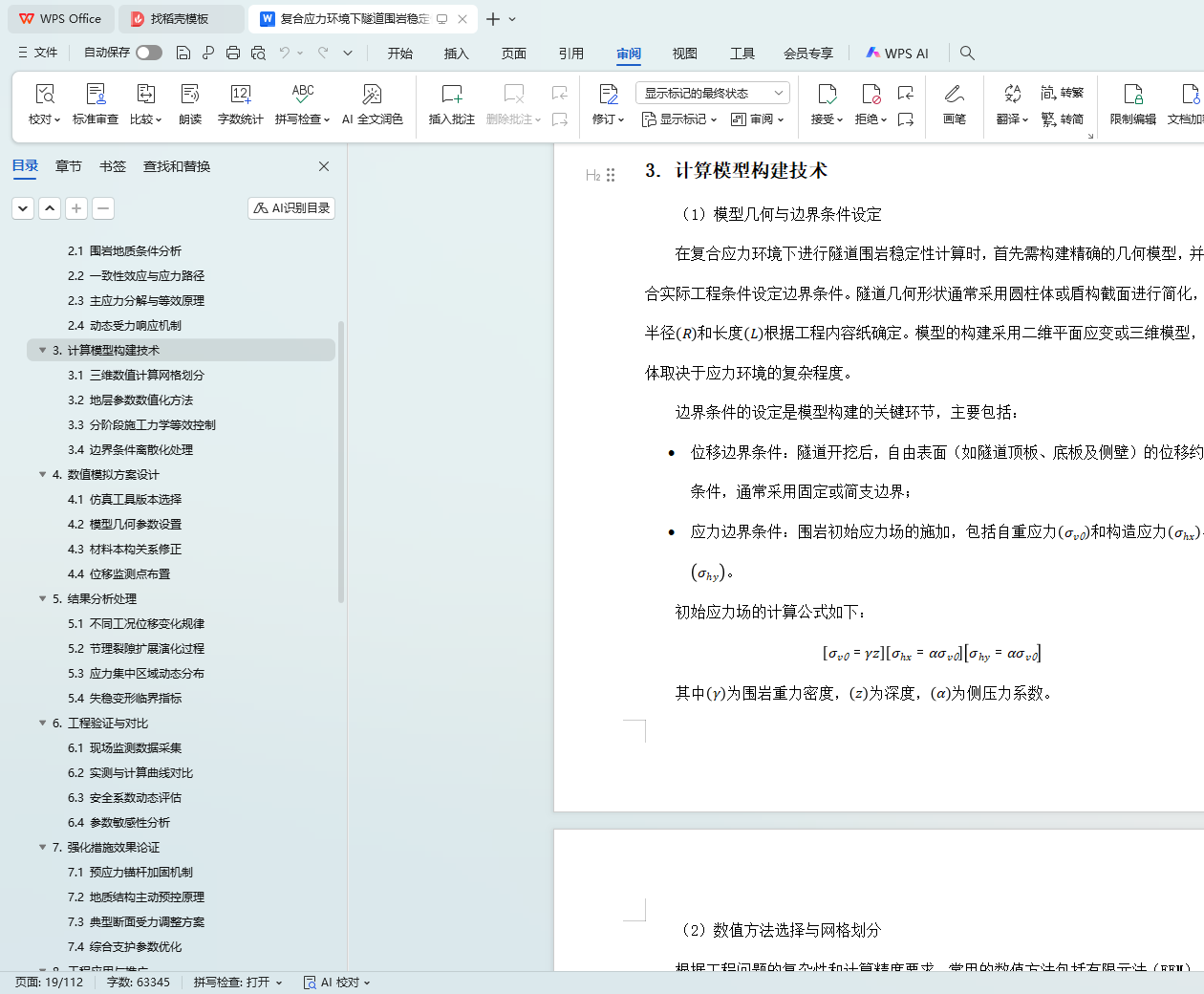Open the 显示标记的最终状态 dropdown
The height and width of the screenshot is (994, 1204).
point(712,93)
